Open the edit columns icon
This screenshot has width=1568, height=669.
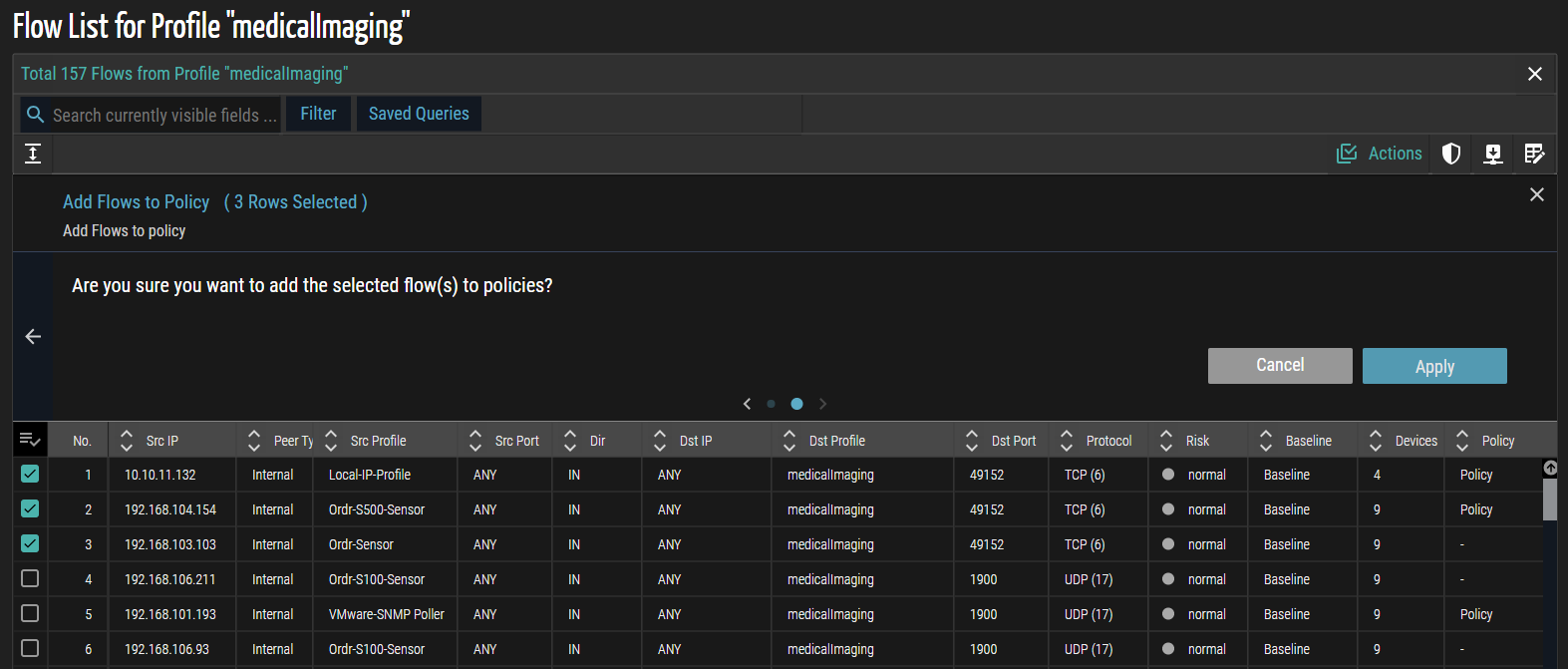pyautogui.click(x=1534, y=154)
